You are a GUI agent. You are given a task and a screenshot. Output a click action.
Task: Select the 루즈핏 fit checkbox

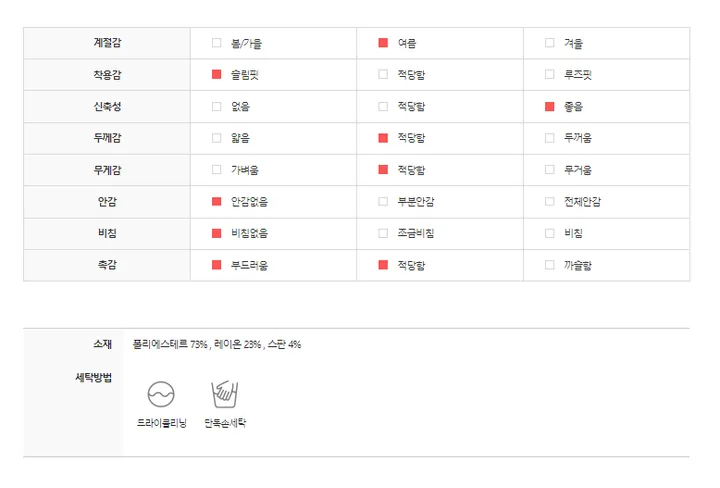(549, 75)
